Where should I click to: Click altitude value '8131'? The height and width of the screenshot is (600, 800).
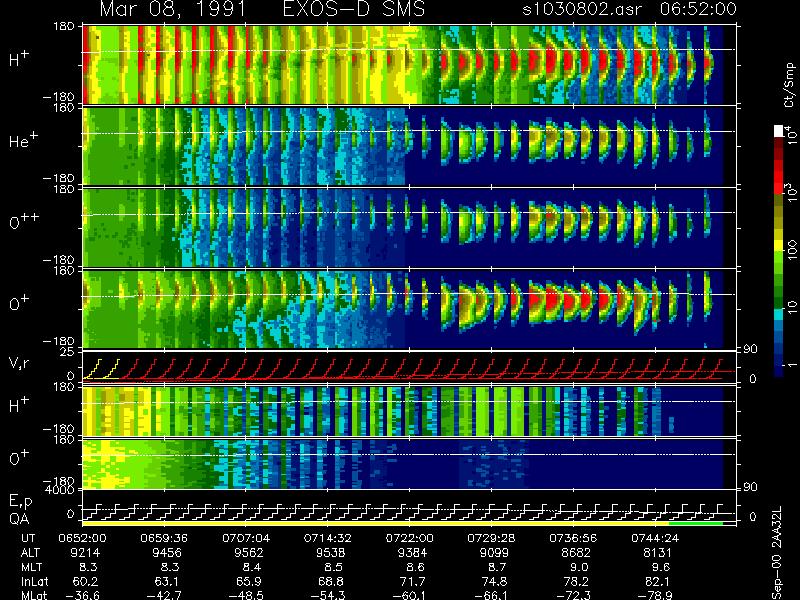(x=658, y=553)
